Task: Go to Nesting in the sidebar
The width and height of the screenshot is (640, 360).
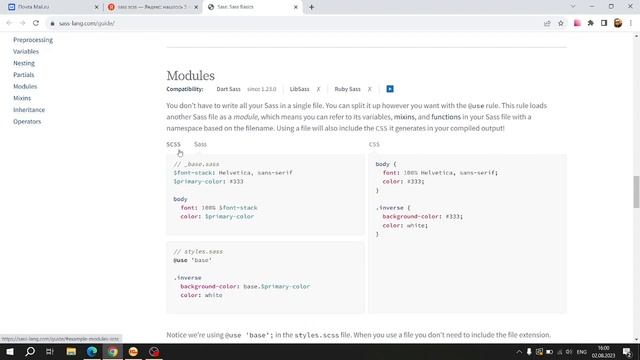Action: 24,63
